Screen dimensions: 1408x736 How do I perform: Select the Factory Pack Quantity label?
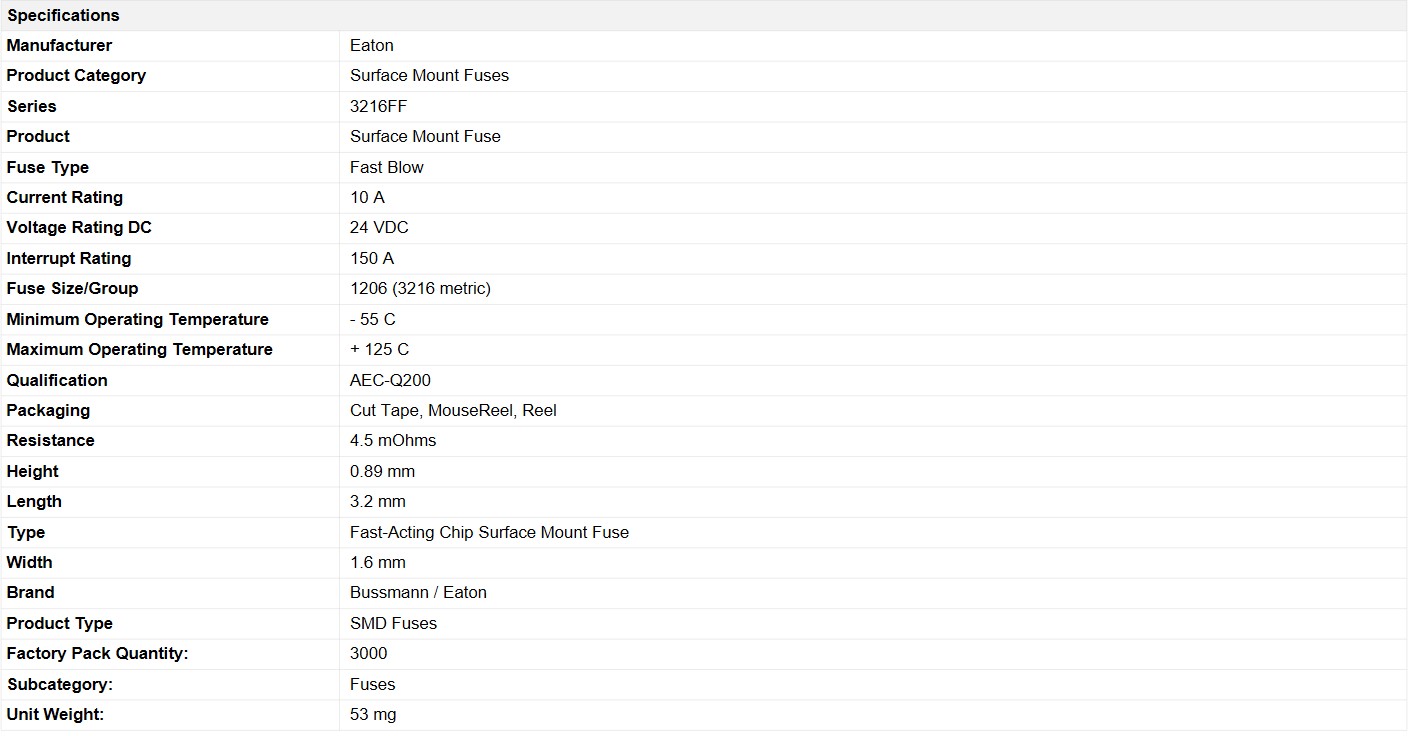point(98,653)
